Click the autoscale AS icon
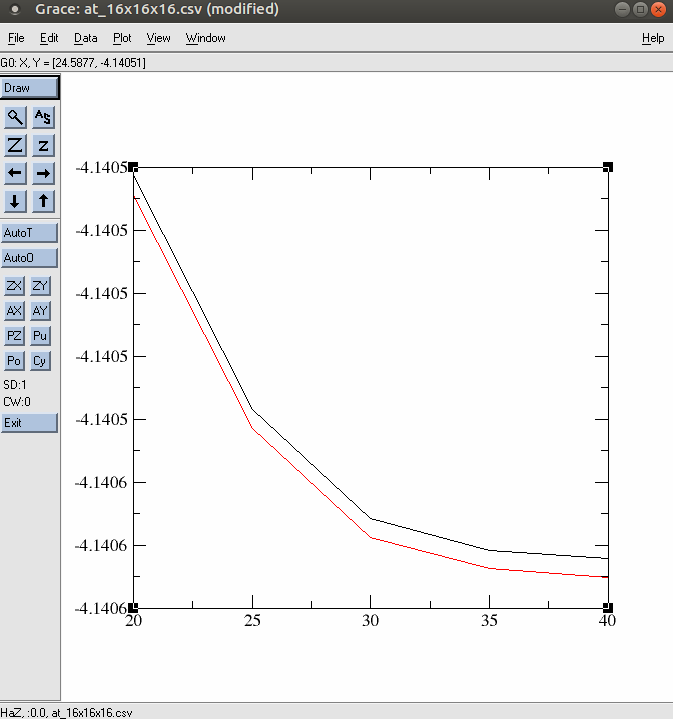Viewport: 673px width, 719px height. (43, 117)
